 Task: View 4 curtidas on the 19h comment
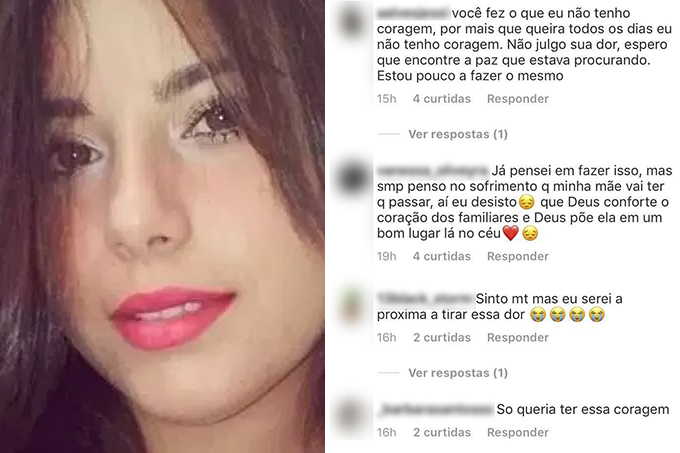click(x=441, y=257)
